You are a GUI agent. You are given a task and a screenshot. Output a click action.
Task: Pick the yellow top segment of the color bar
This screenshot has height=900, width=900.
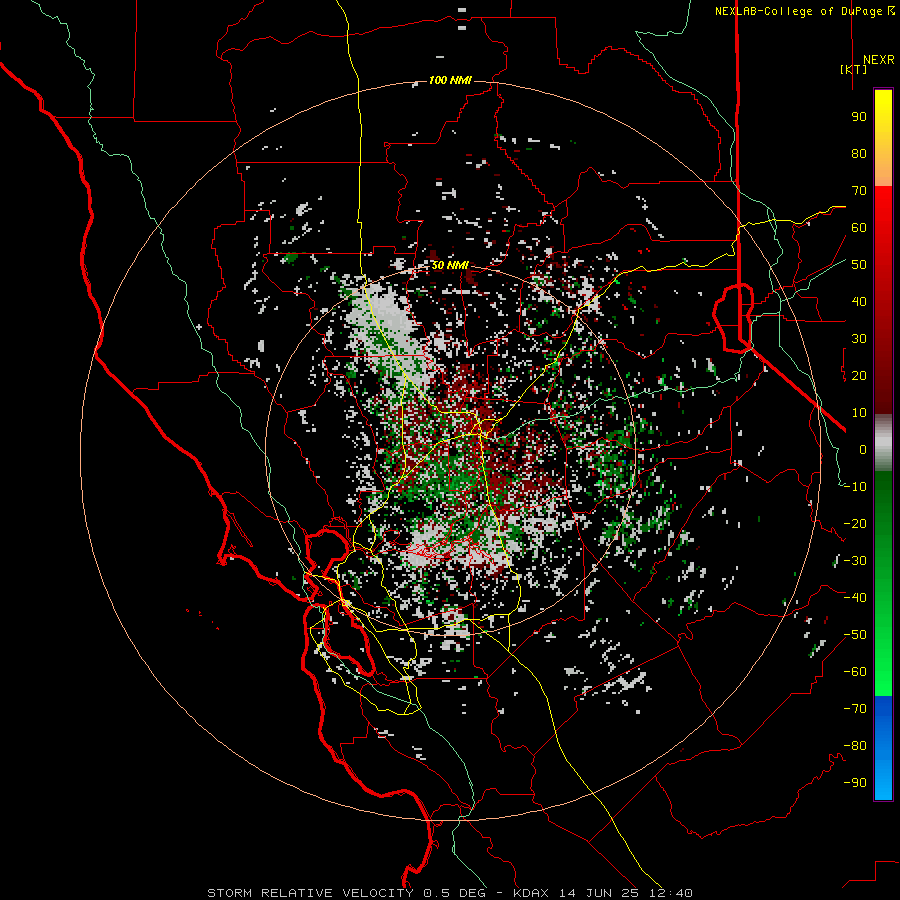tap(883, 138)
